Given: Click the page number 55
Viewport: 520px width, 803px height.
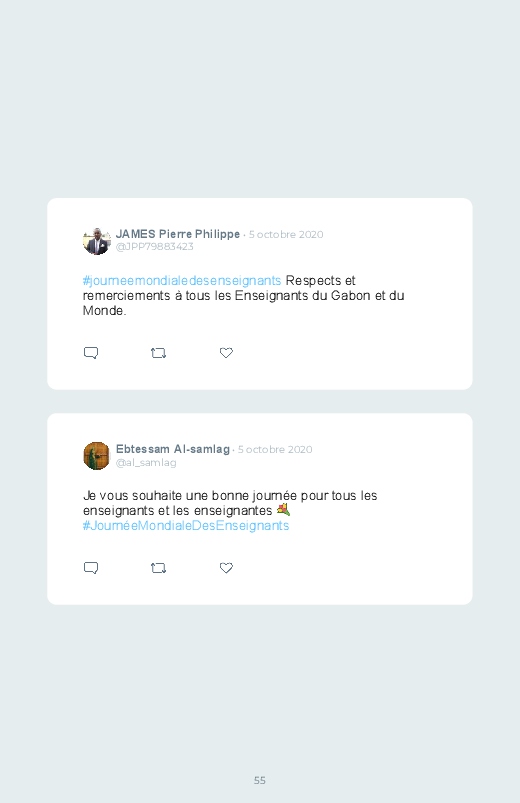Looking at the screenshot, I should [x=260, y=780].
